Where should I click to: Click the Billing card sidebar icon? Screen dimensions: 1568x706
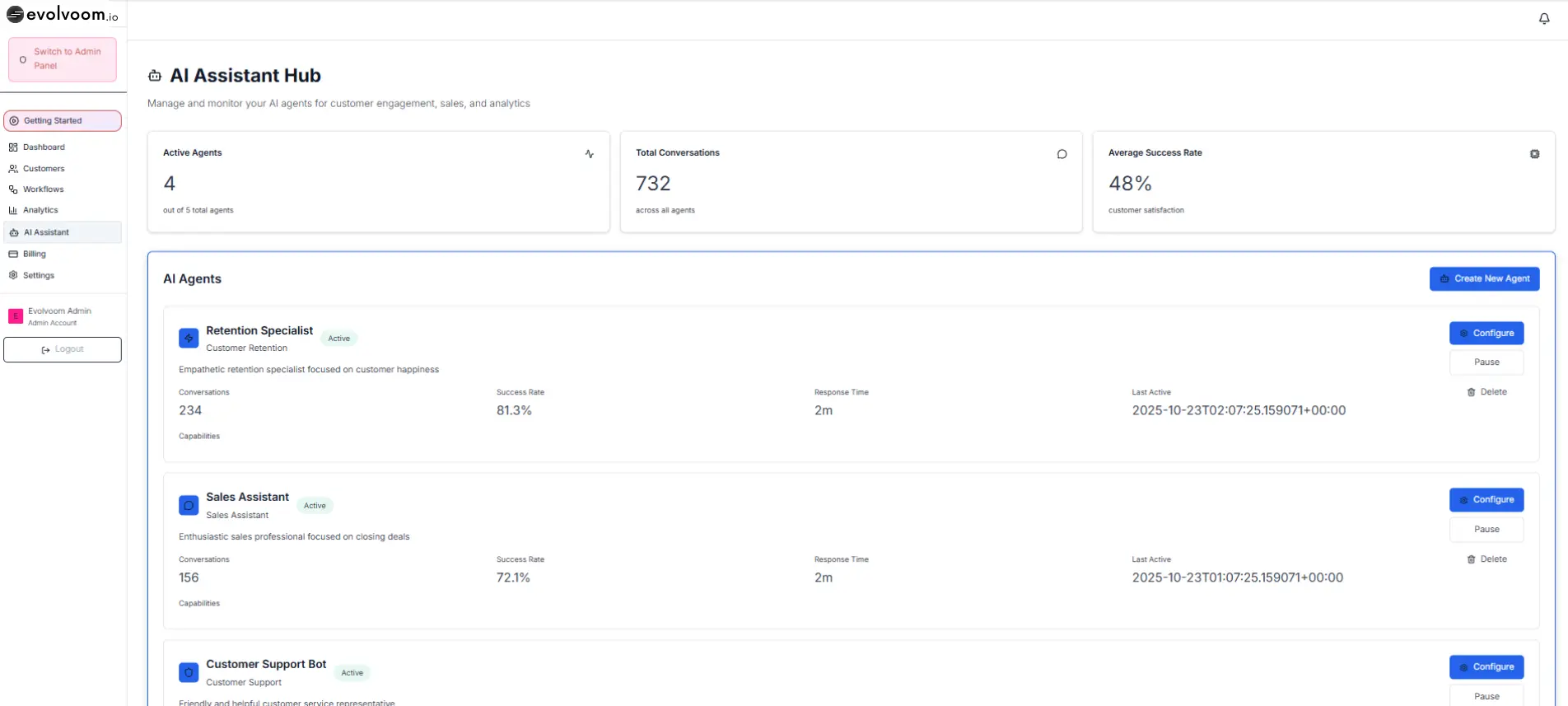point(13,255)
